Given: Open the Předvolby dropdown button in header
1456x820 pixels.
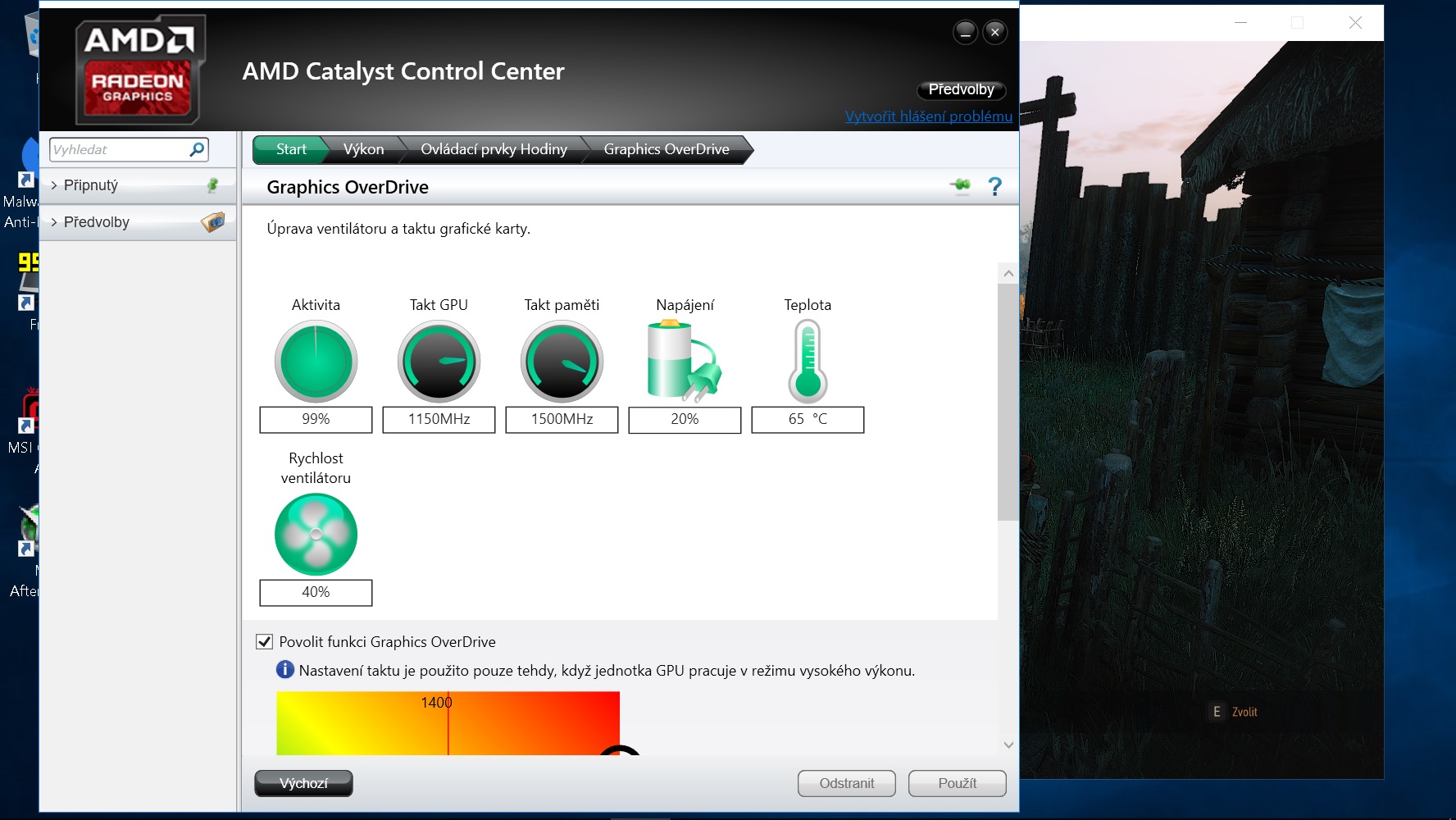Looking at the screenshot, I should [x=961, y=89].
